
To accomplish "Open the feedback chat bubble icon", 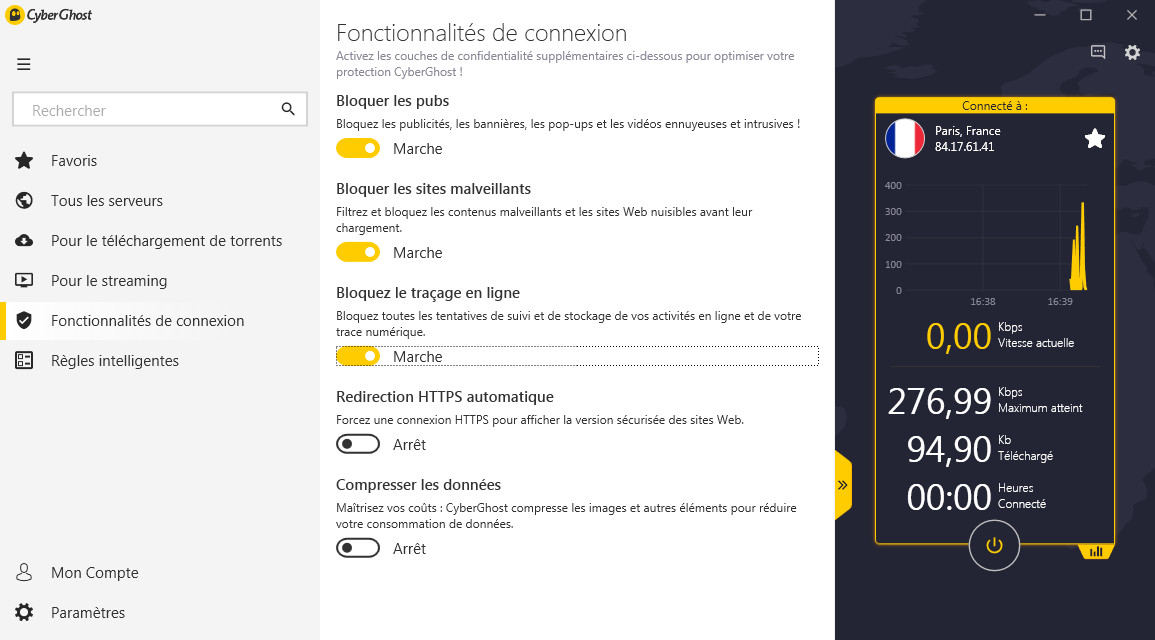I will pyautogui.click(x=1098, y=52).
